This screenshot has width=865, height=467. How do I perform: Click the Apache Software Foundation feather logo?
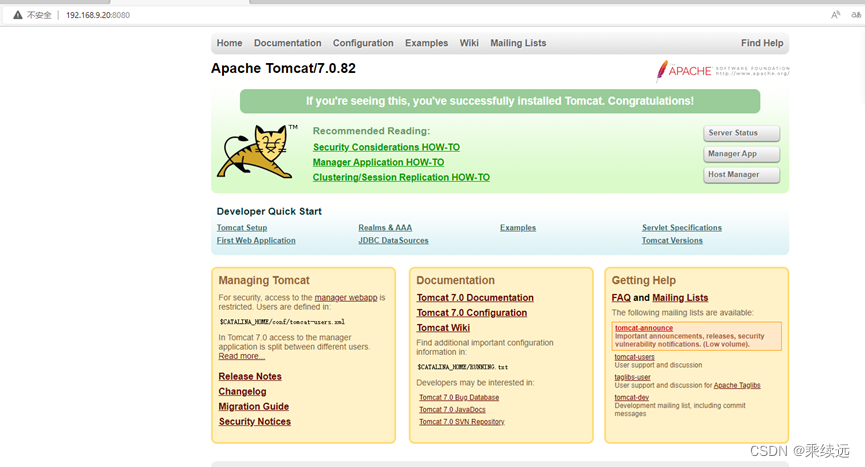723,71
